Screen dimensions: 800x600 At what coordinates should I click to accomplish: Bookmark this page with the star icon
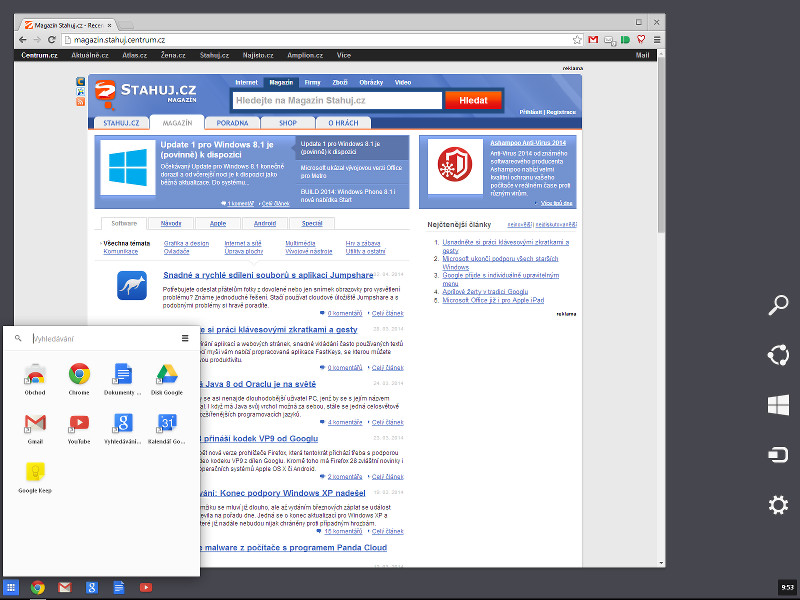coord(577,40)
